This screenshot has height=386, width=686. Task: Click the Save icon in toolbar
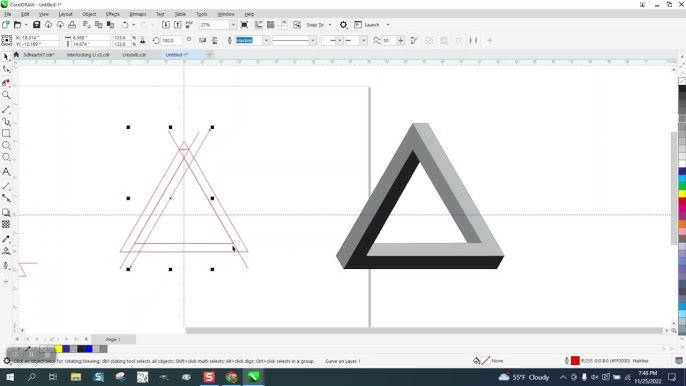[x=37, y=25]
